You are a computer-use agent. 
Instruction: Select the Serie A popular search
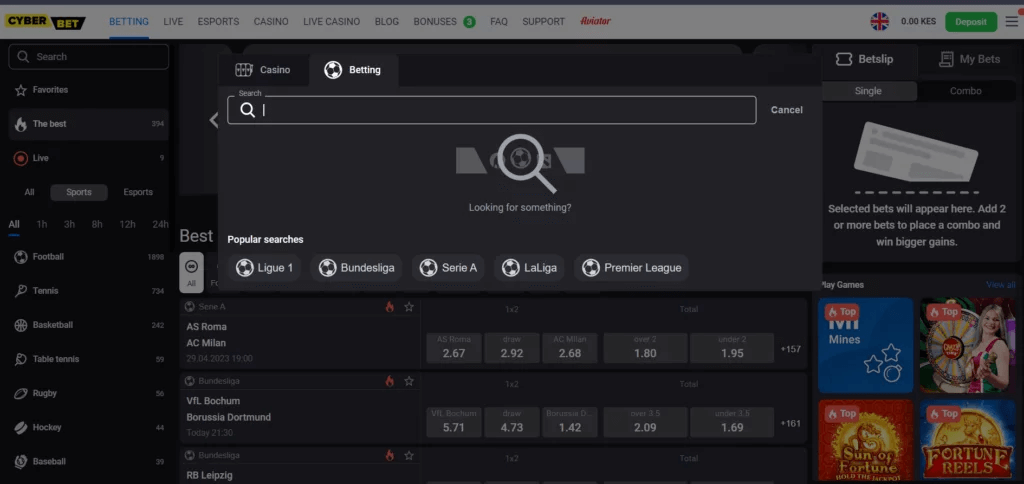[x=448, y=268]
